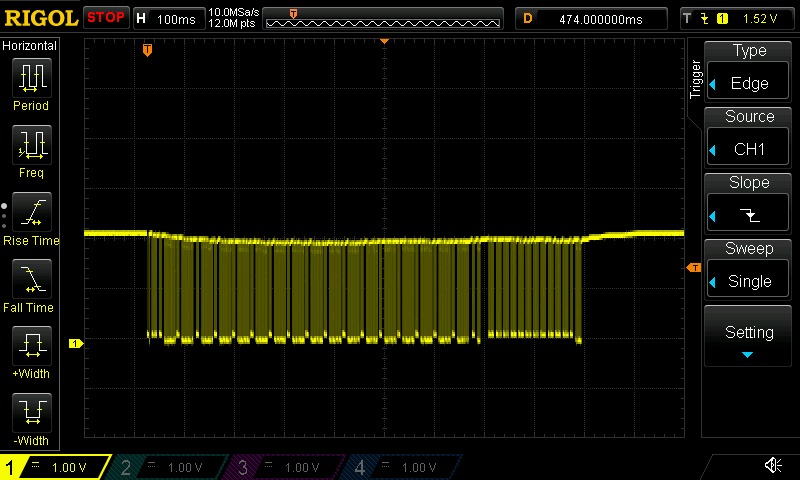Select the Freq measurement icon
The width and height of the screenshot is (800, 480).
point(30,150)
